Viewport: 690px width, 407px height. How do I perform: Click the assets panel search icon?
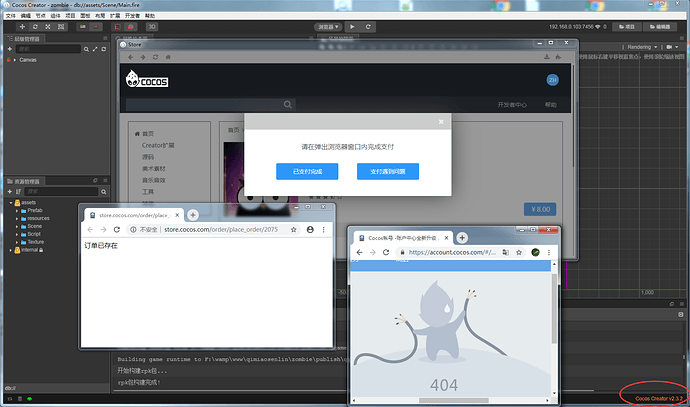[104, 191]
